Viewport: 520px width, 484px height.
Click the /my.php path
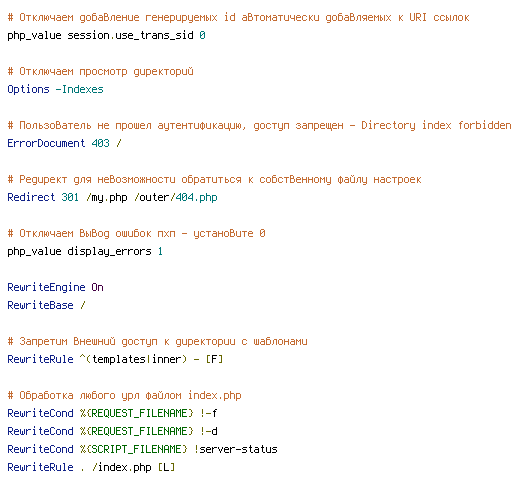coord(107,198)
